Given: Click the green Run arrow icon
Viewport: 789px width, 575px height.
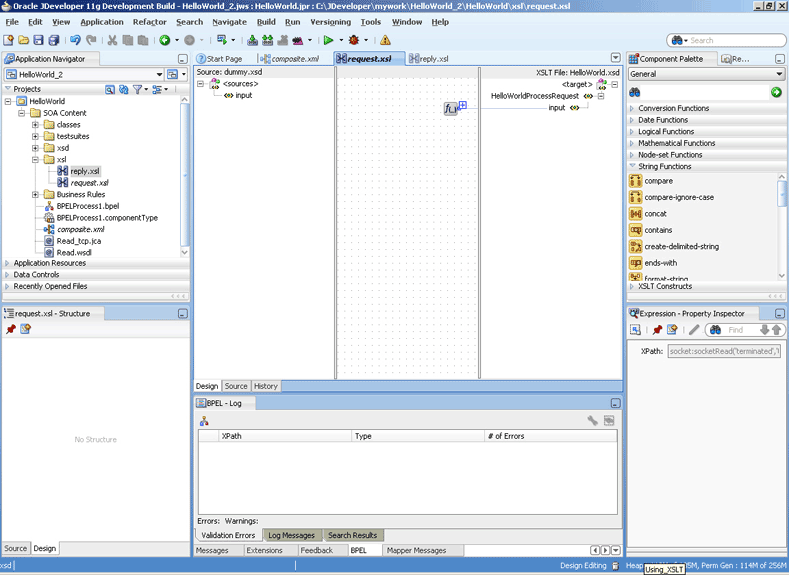Looking at the screenshot, I should (329, 40).
